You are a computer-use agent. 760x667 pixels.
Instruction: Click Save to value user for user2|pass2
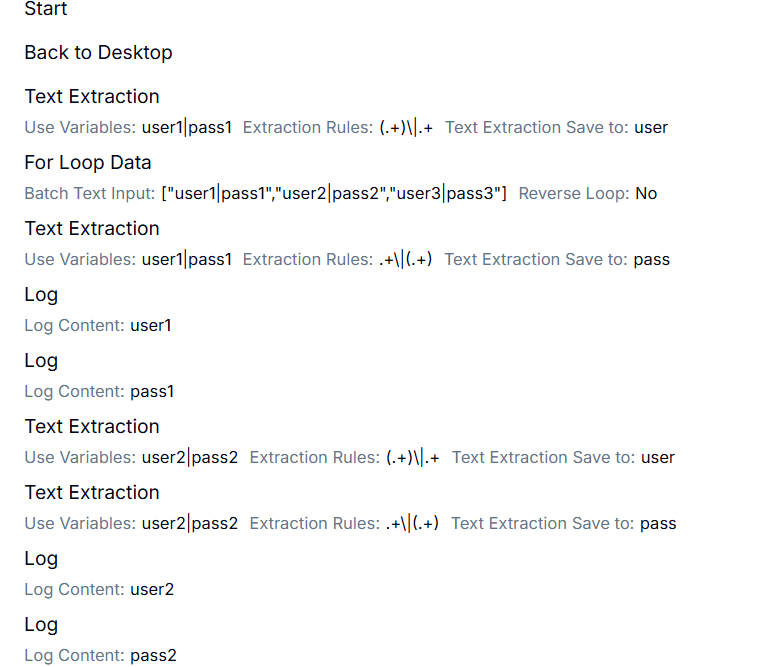657,457
